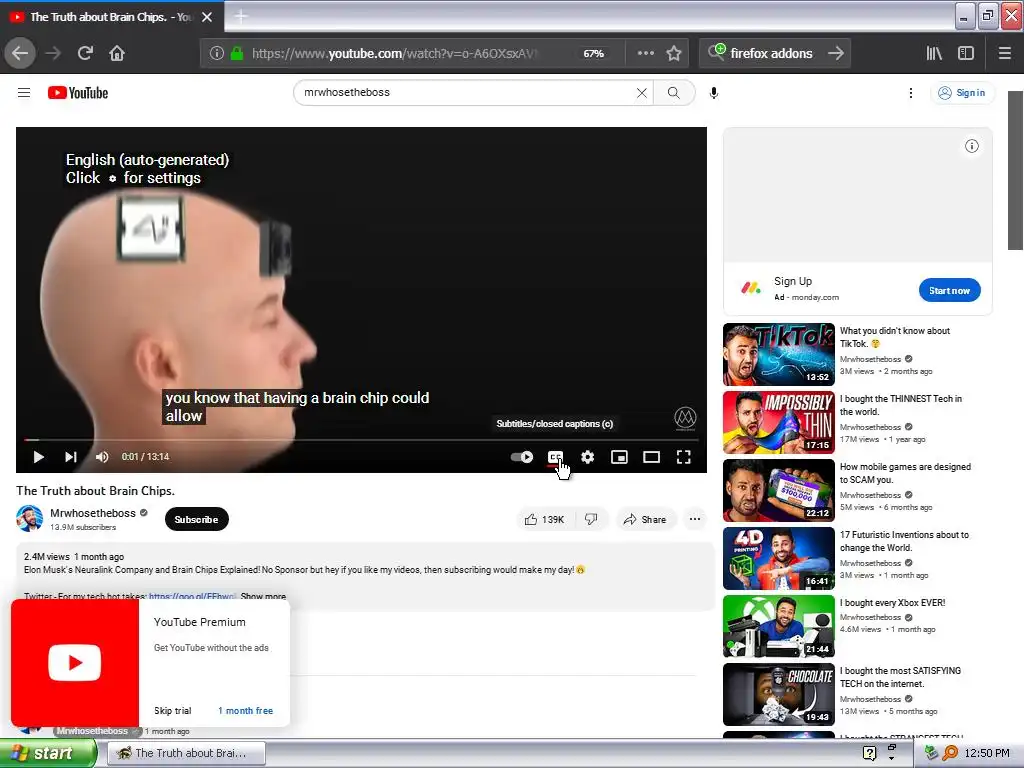Image resolution: width=1024 pixels, height=768 pixels.
Task: Play the video
Action: (x=39, y=457)
